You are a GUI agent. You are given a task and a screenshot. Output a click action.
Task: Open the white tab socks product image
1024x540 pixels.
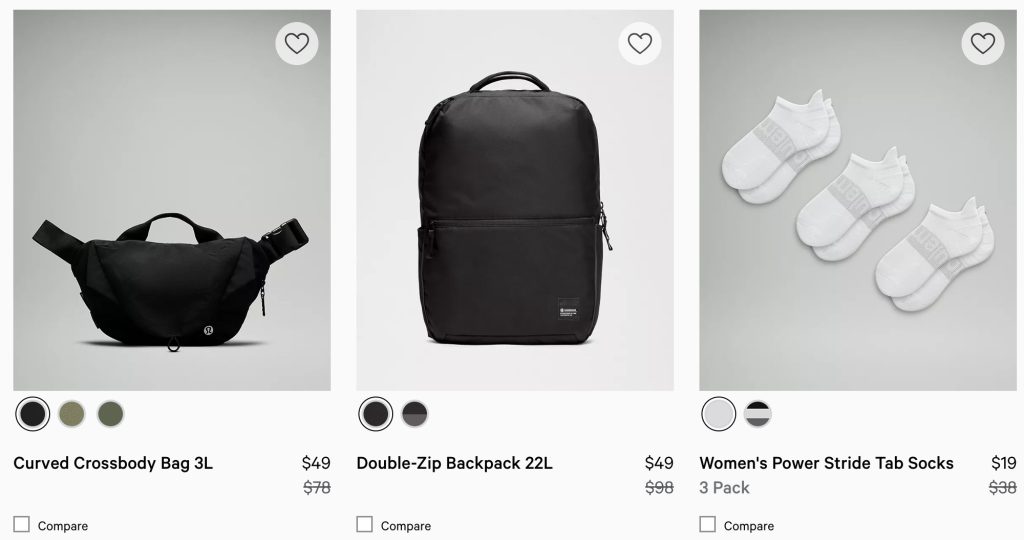(857, 210)
